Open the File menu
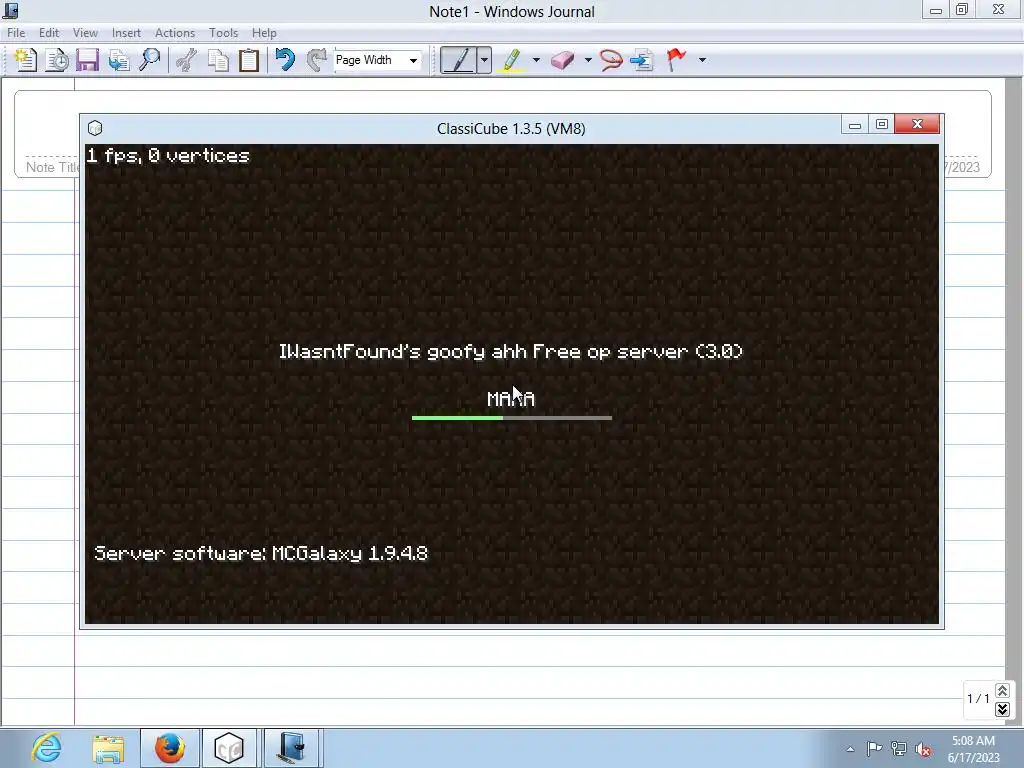Image resolution: width=1024 pixels, height=768 pixels. (16, 33)
